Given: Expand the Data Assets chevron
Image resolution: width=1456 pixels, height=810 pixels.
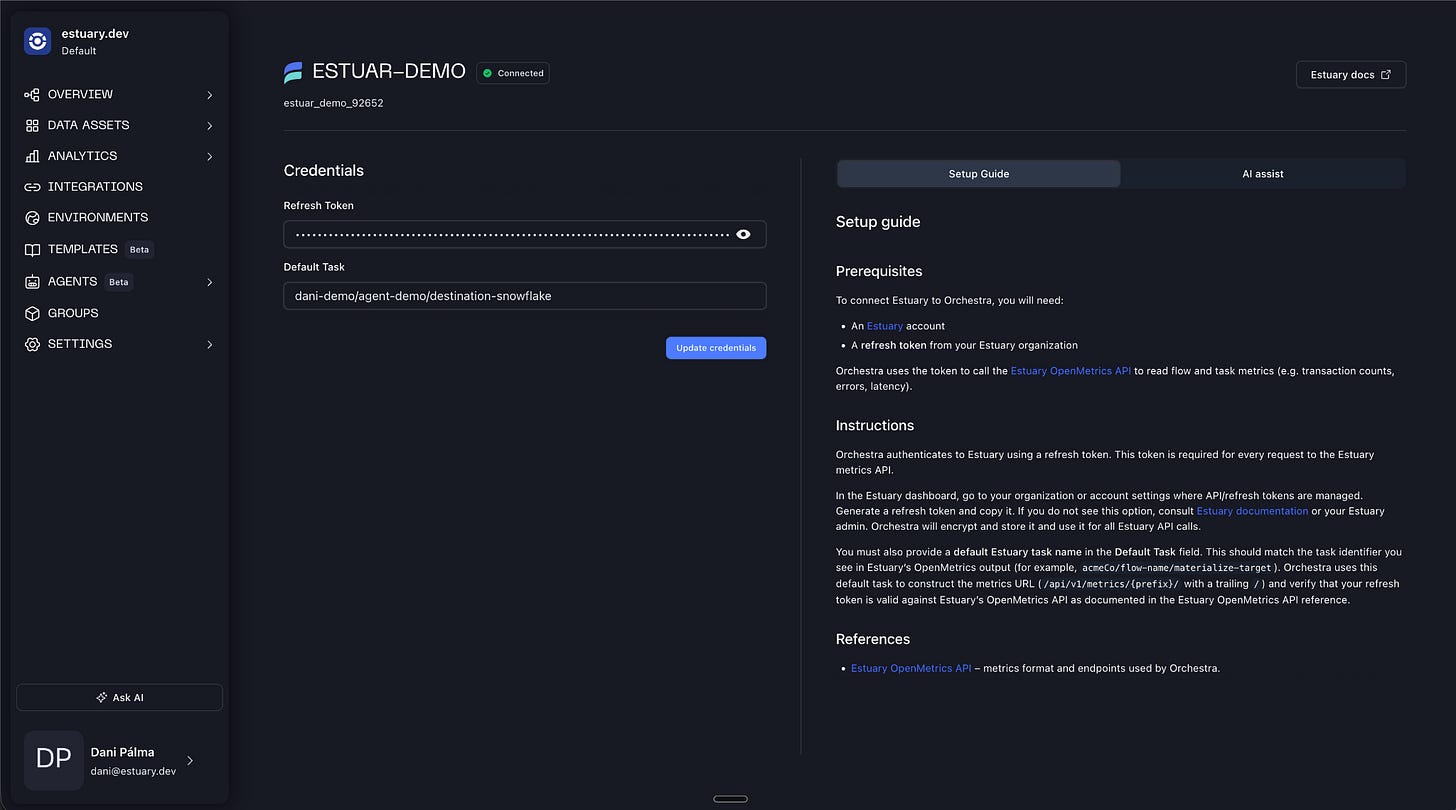Looking at the screenshot, I should 210,126.
